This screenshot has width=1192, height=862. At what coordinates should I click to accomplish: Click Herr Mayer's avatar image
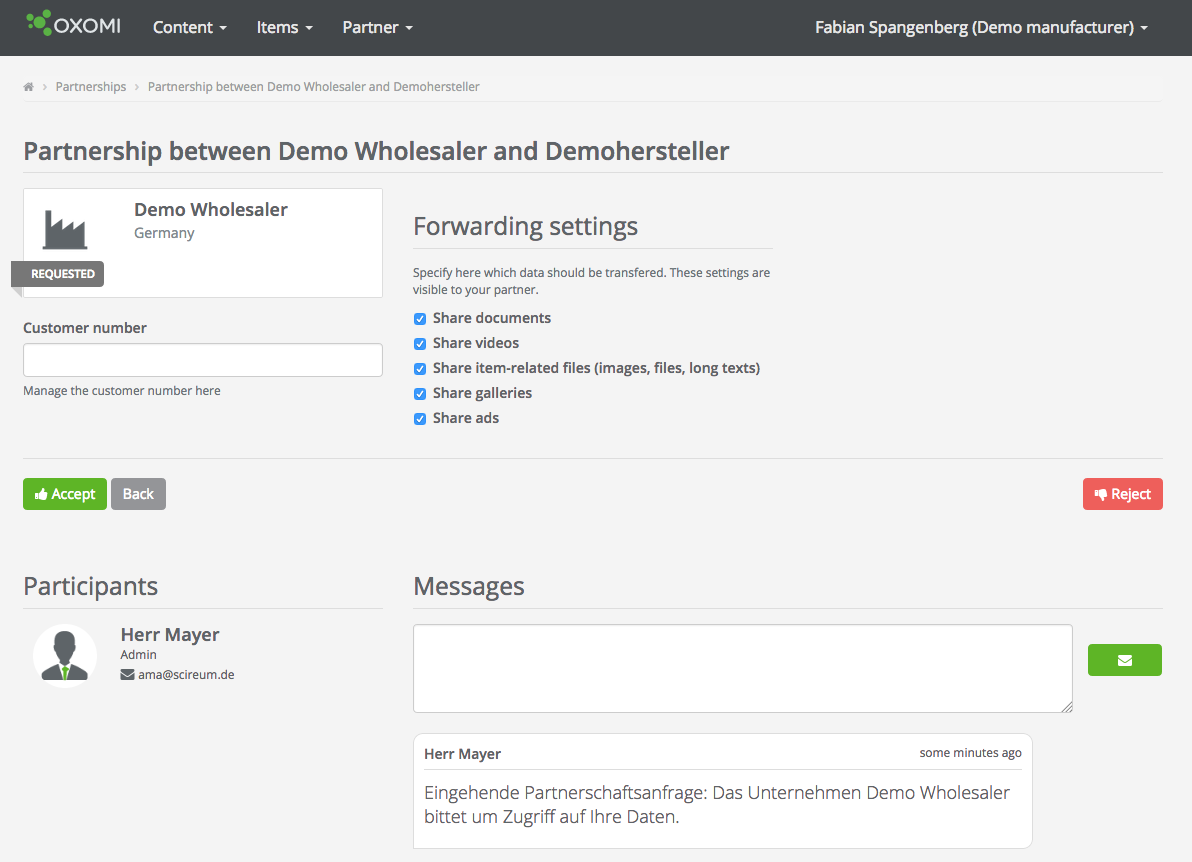pos(65,656)
